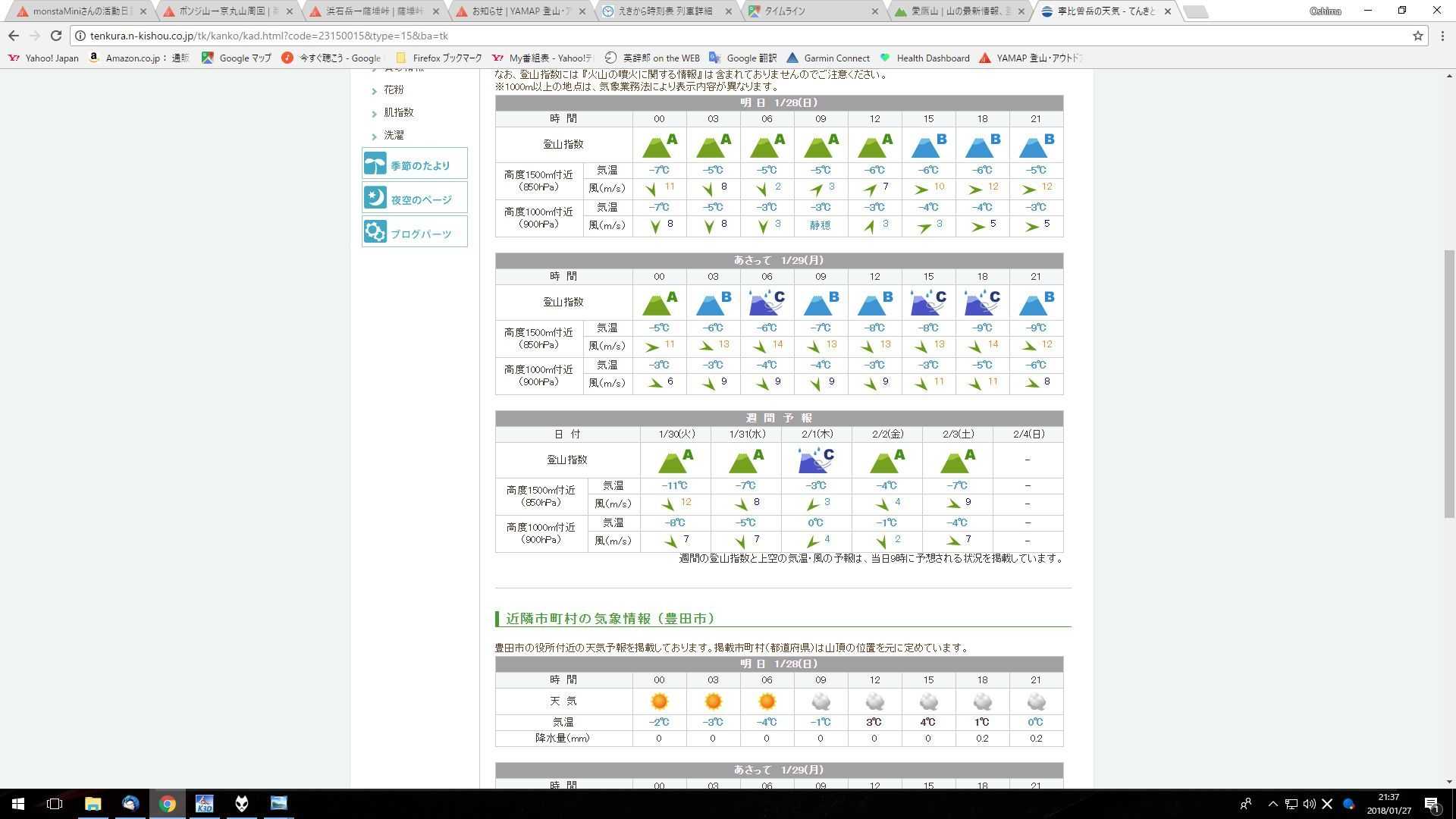
Task: Bookmark page with star icon
Action: (x=1417, y=36)
